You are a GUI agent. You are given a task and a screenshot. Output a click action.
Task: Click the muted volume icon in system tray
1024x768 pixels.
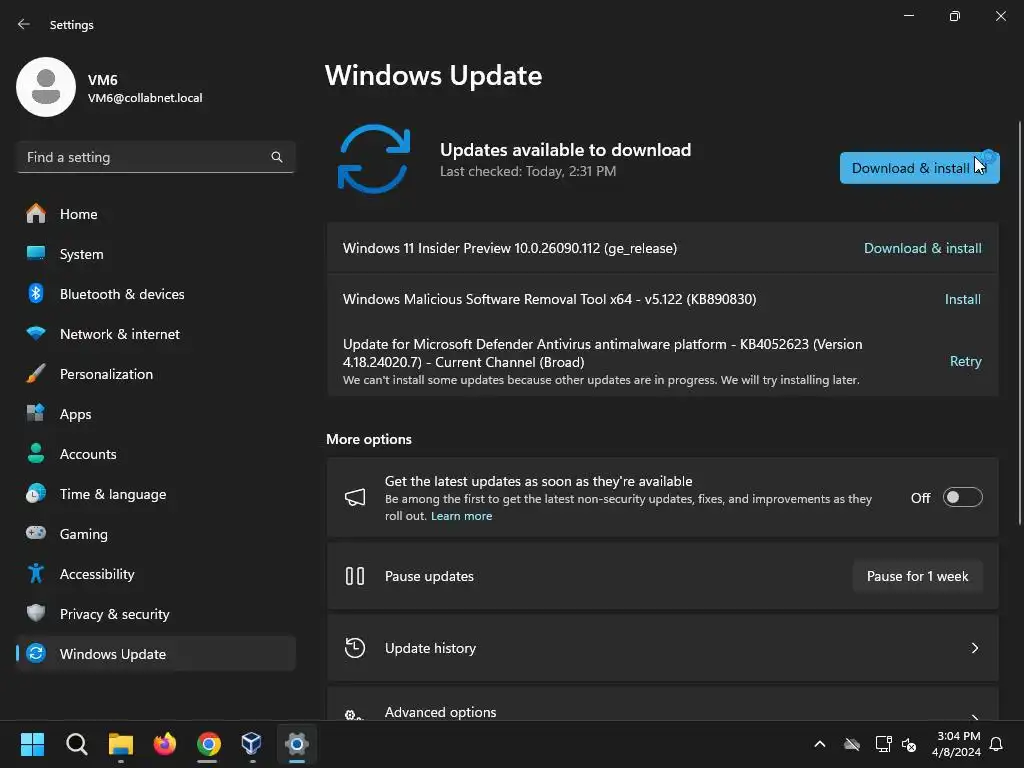tap(908, 744)
